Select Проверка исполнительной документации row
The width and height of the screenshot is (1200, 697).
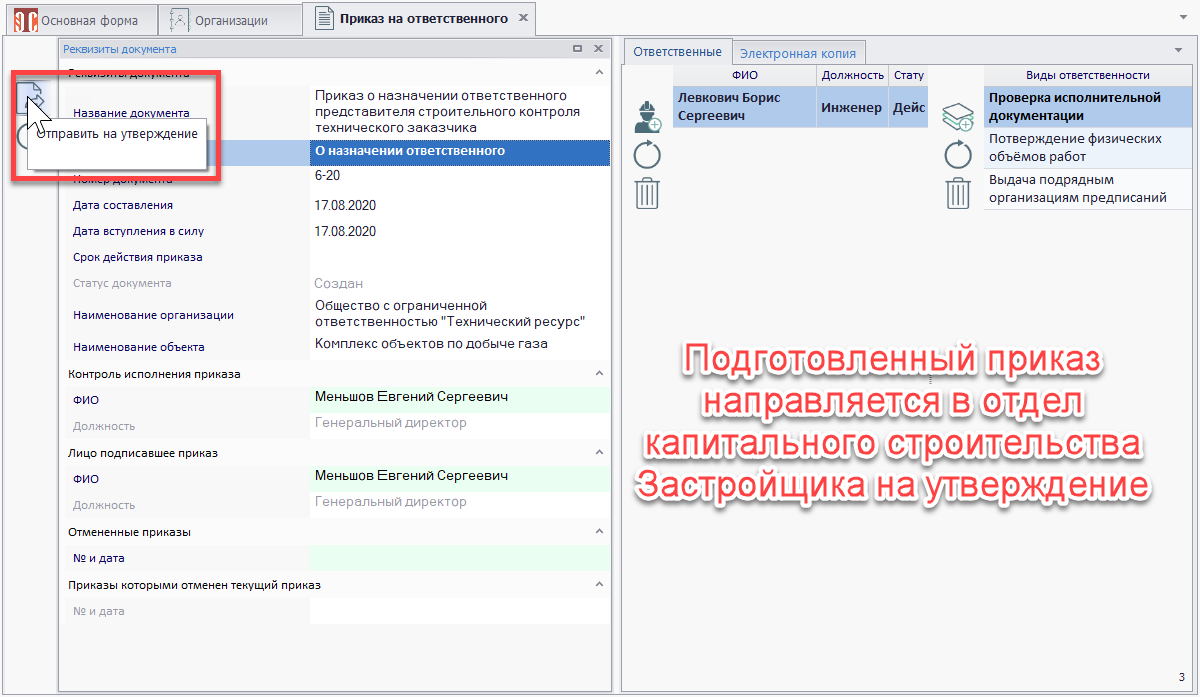(x=1088, y=107)
